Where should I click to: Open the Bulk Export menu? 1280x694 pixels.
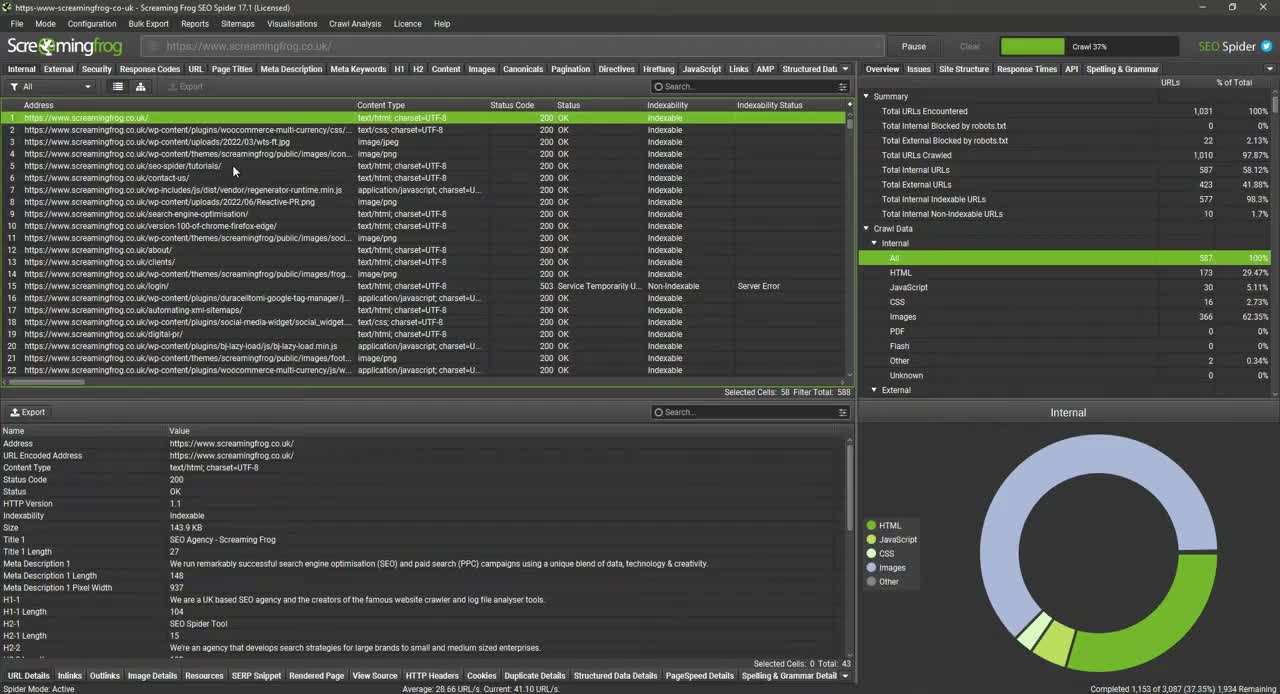[x=149, y=23]
